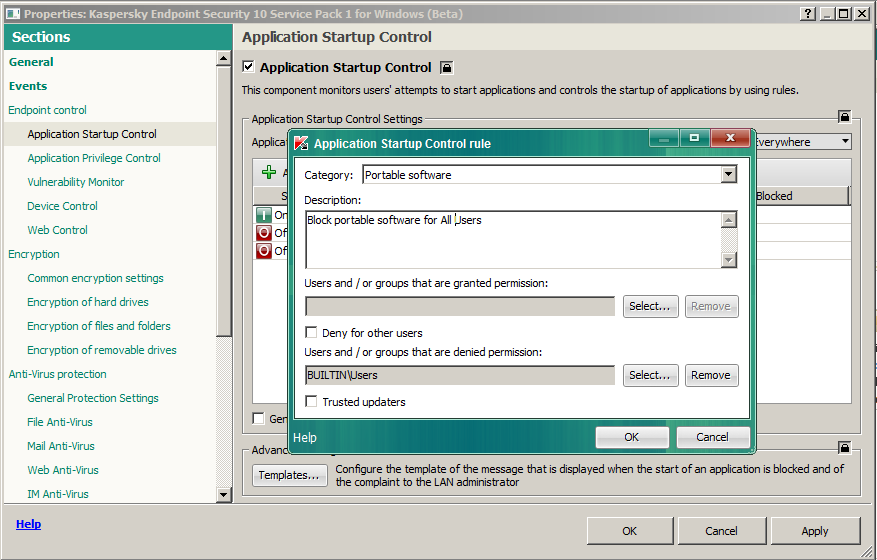Viewport: 877px width, 560px height.
Task: Open the Category dropdown with Portable software
Action: click(728, 175)
